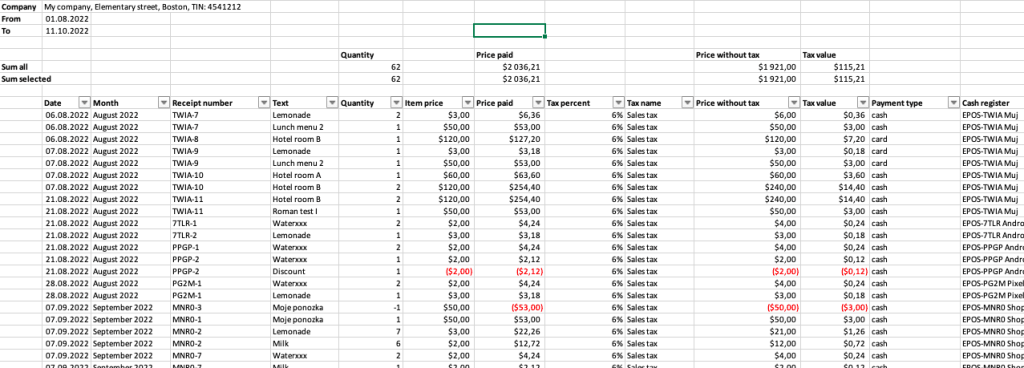Open the Tax percent filter dropdown

click(x=618, y=103)
